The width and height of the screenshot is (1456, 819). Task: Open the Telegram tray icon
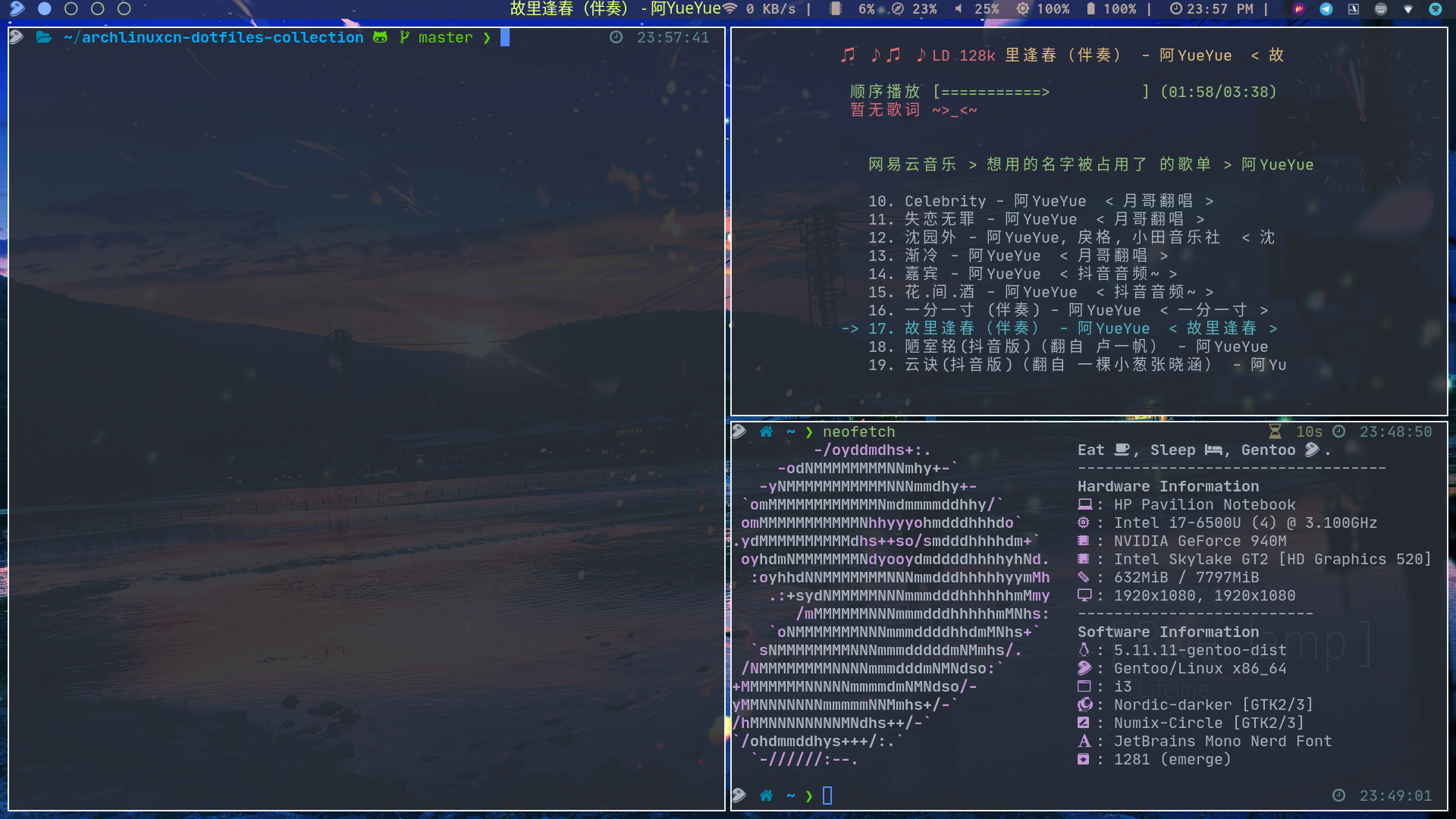click(x=1326, y=8)
